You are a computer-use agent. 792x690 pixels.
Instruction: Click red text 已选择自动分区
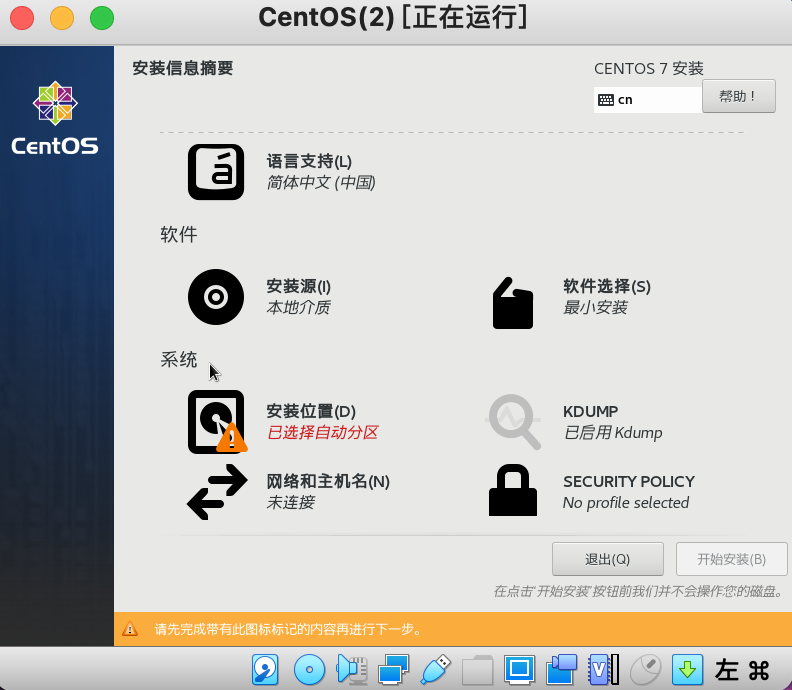[322, 432]
